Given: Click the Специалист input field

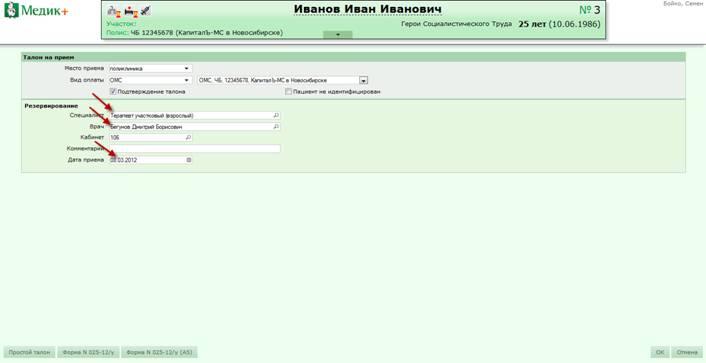Looking at the screenshot, I should (195, 116).
